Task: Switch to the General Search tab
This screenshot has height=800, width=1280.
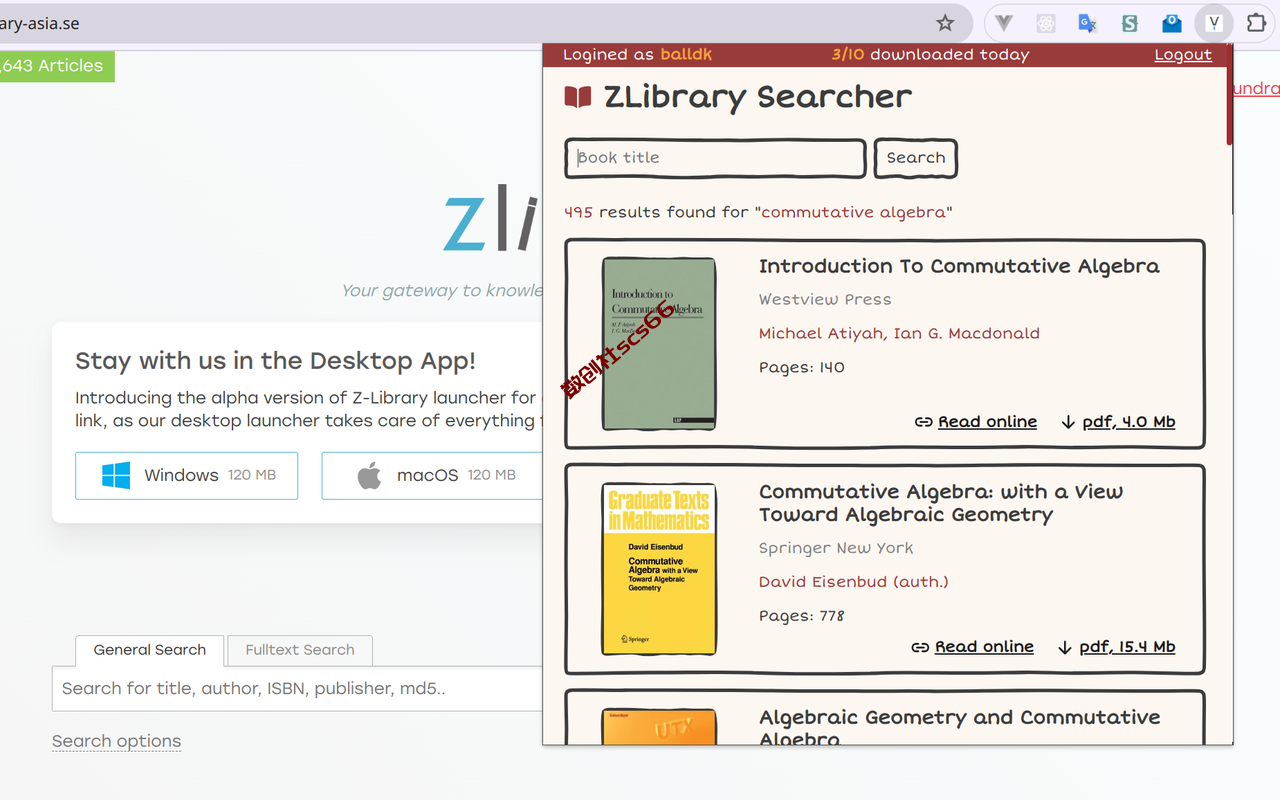Action: (x=150, y=650)
